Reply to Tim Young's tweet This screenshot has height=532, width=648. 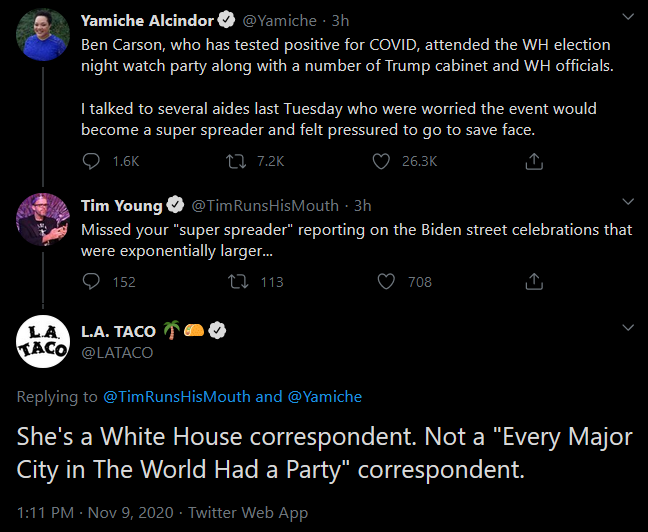tap(91, 282)
